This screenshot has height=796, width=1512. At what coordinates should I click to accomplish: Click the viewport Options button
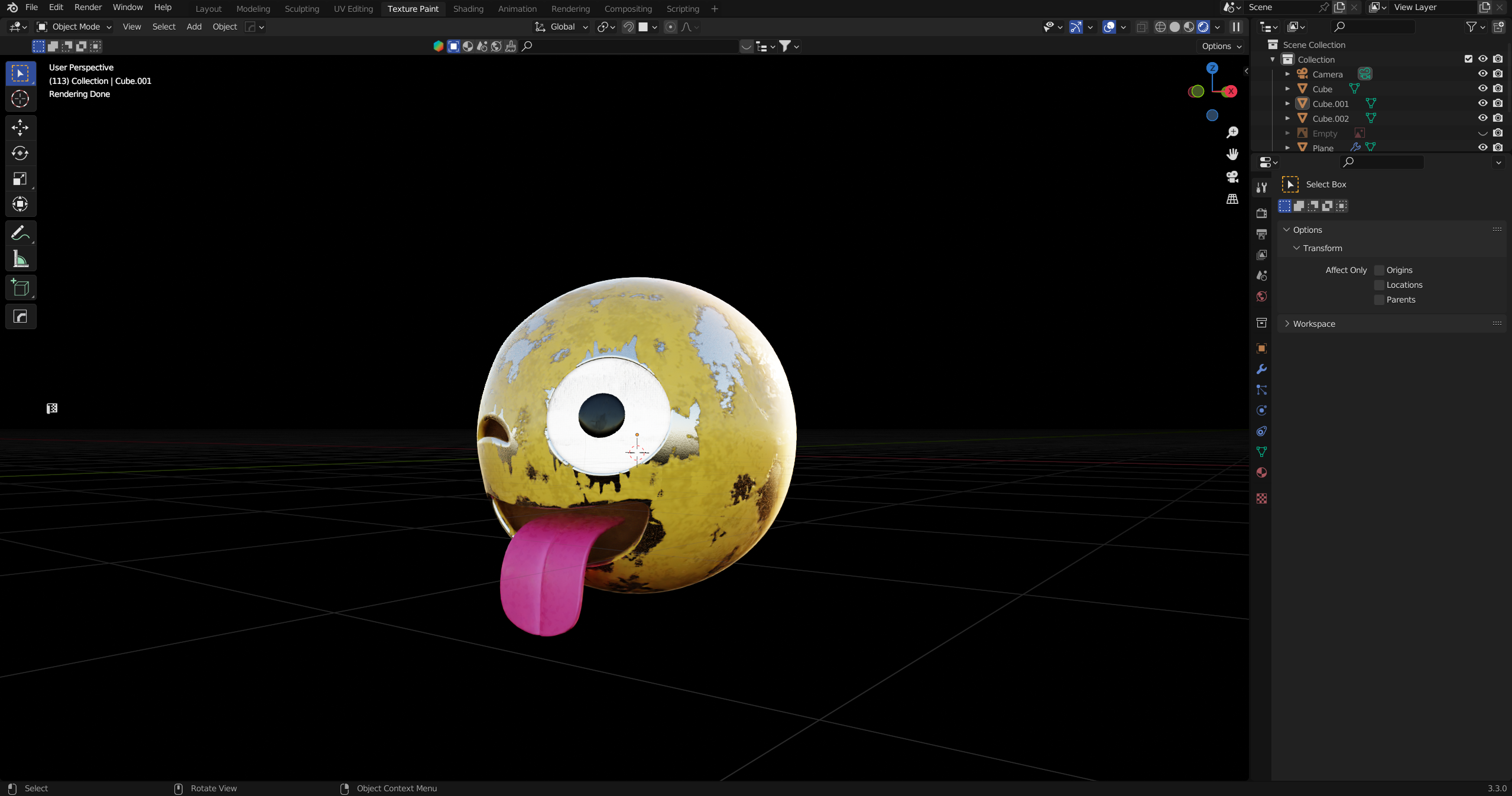[x=1221, y=46]
